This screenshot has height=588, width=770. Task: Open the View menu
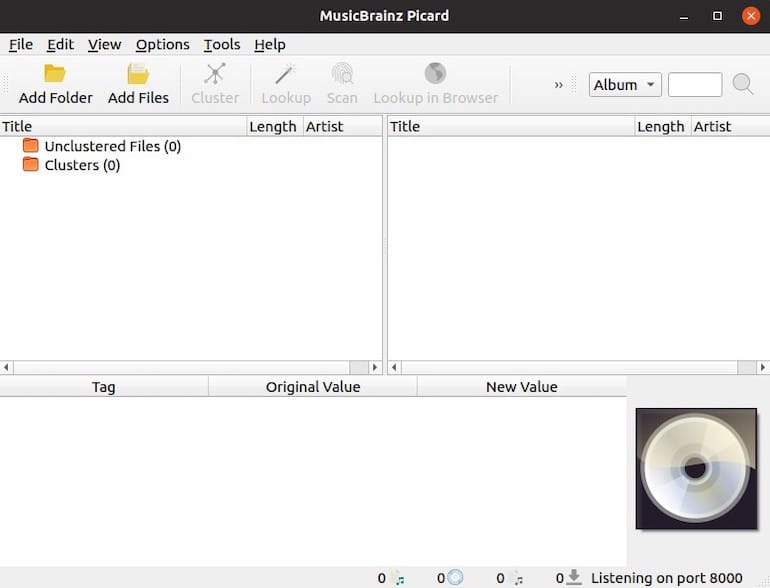click(105, 45)
